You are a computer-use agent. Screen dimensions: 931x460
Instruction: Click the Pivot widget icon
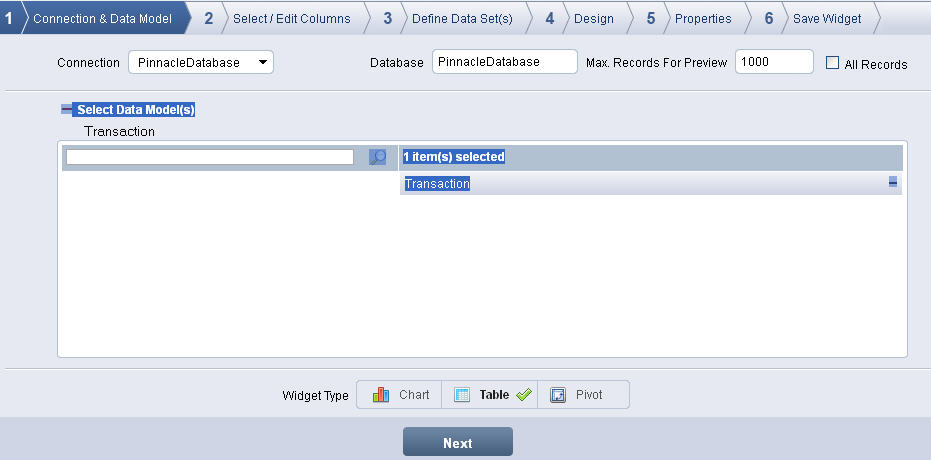click(558, 395)
